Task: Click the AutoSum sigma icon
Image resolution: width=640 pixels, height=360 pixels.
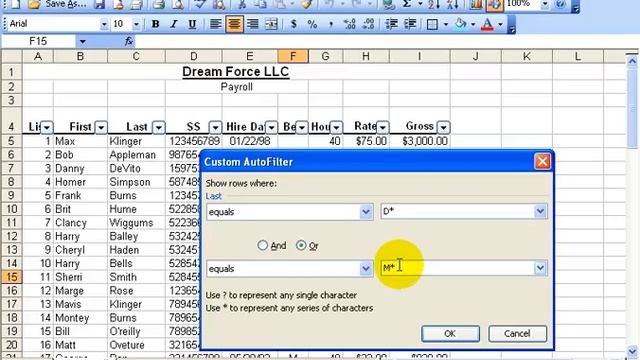Action: coord(407,4)
